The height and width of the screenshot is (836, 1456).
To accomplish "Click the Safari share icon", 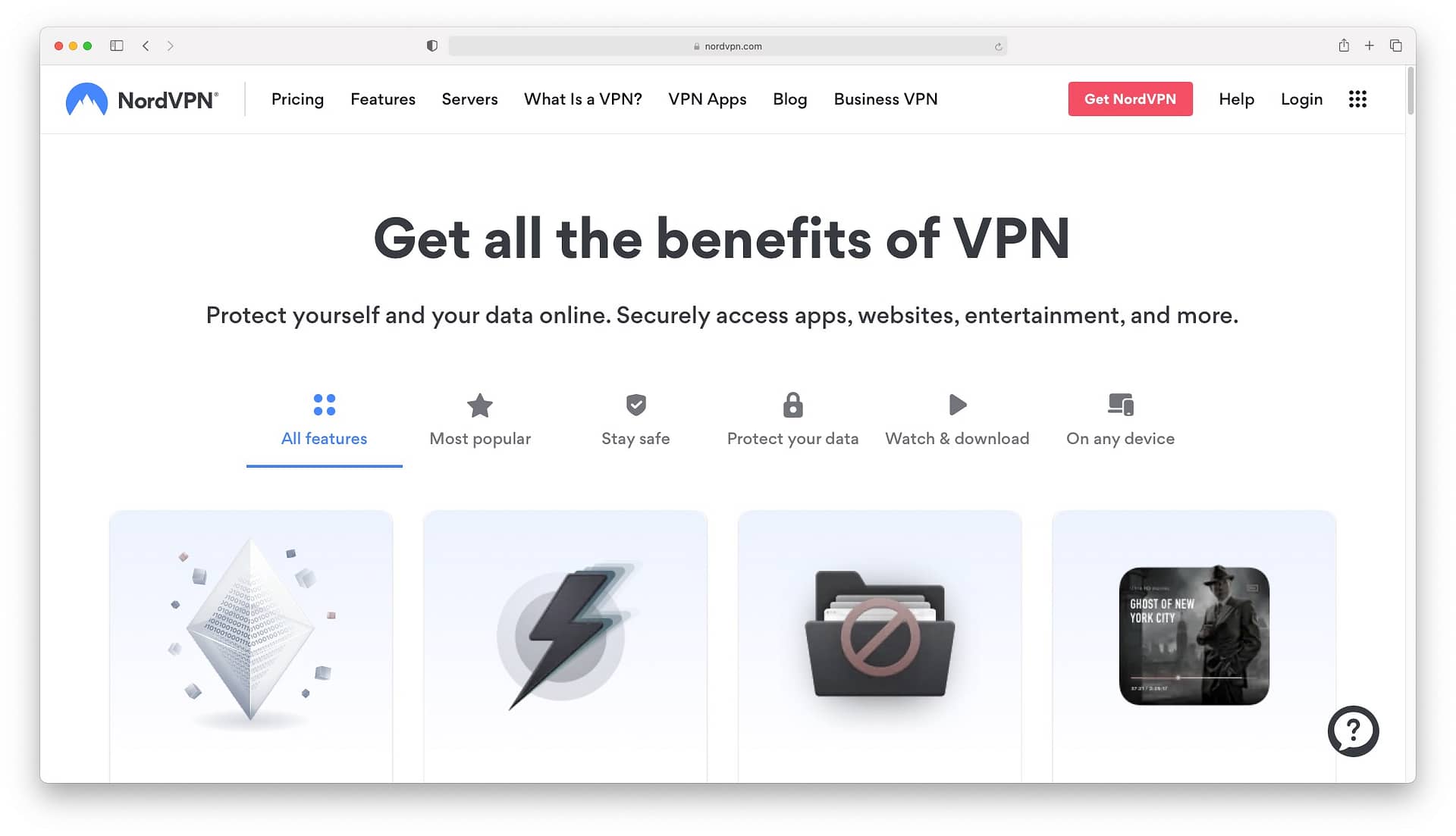I will pyautogui.click(x=1344, y=45).
